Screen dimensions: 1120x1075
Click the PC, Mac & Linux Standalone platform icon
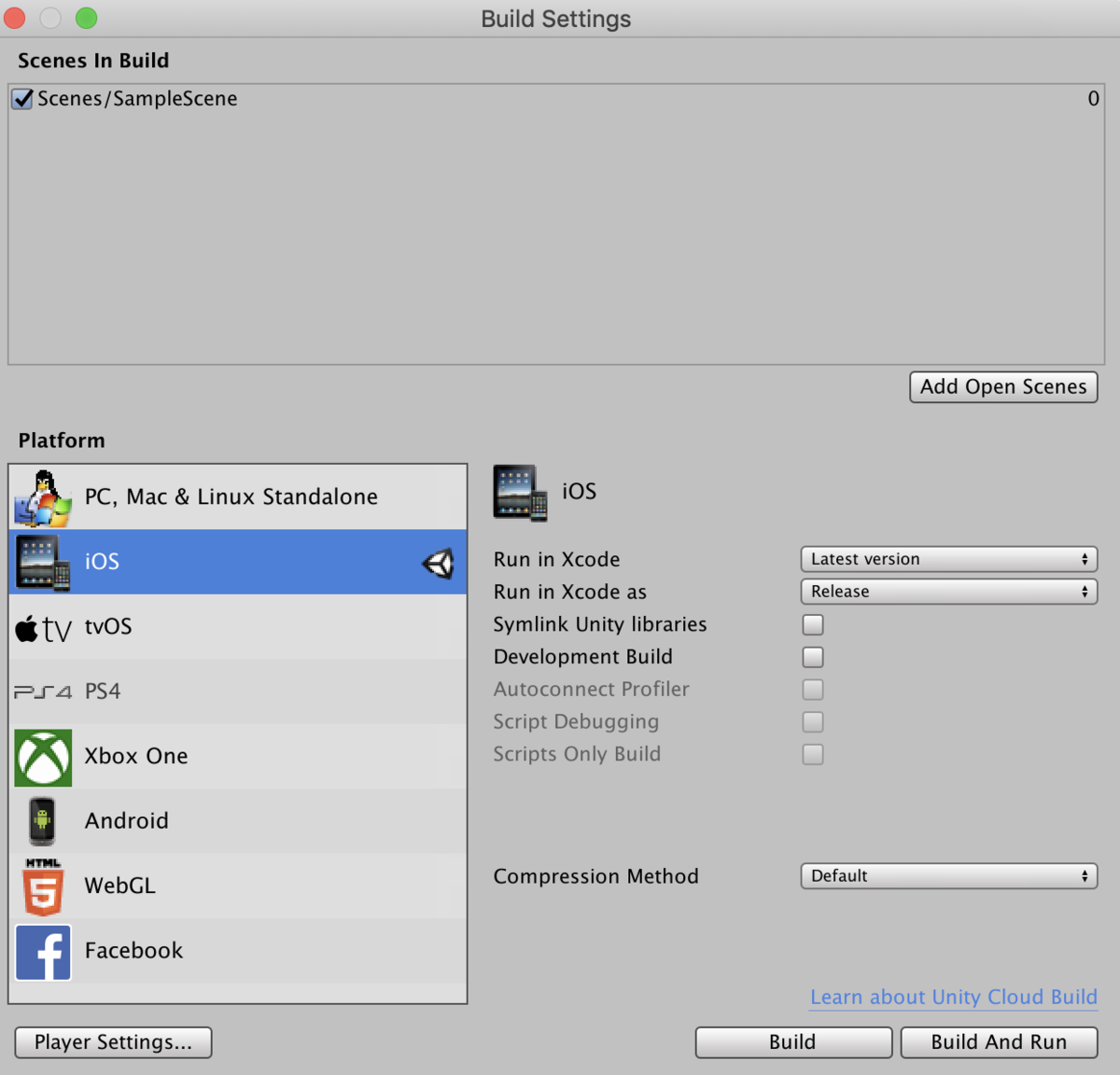pyautogui.click(x=43, y=498)
